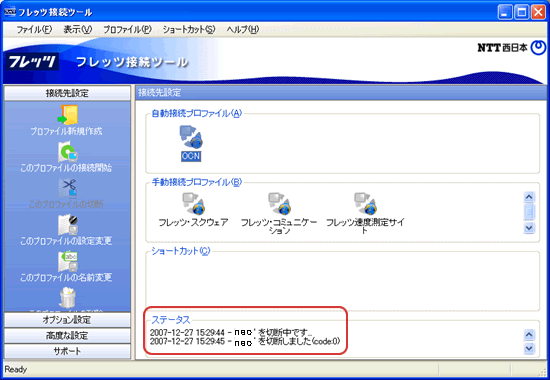Click the このプロファイルの切断 scissors icon
This screenshot has width=550, height=380.
[68, 188]
